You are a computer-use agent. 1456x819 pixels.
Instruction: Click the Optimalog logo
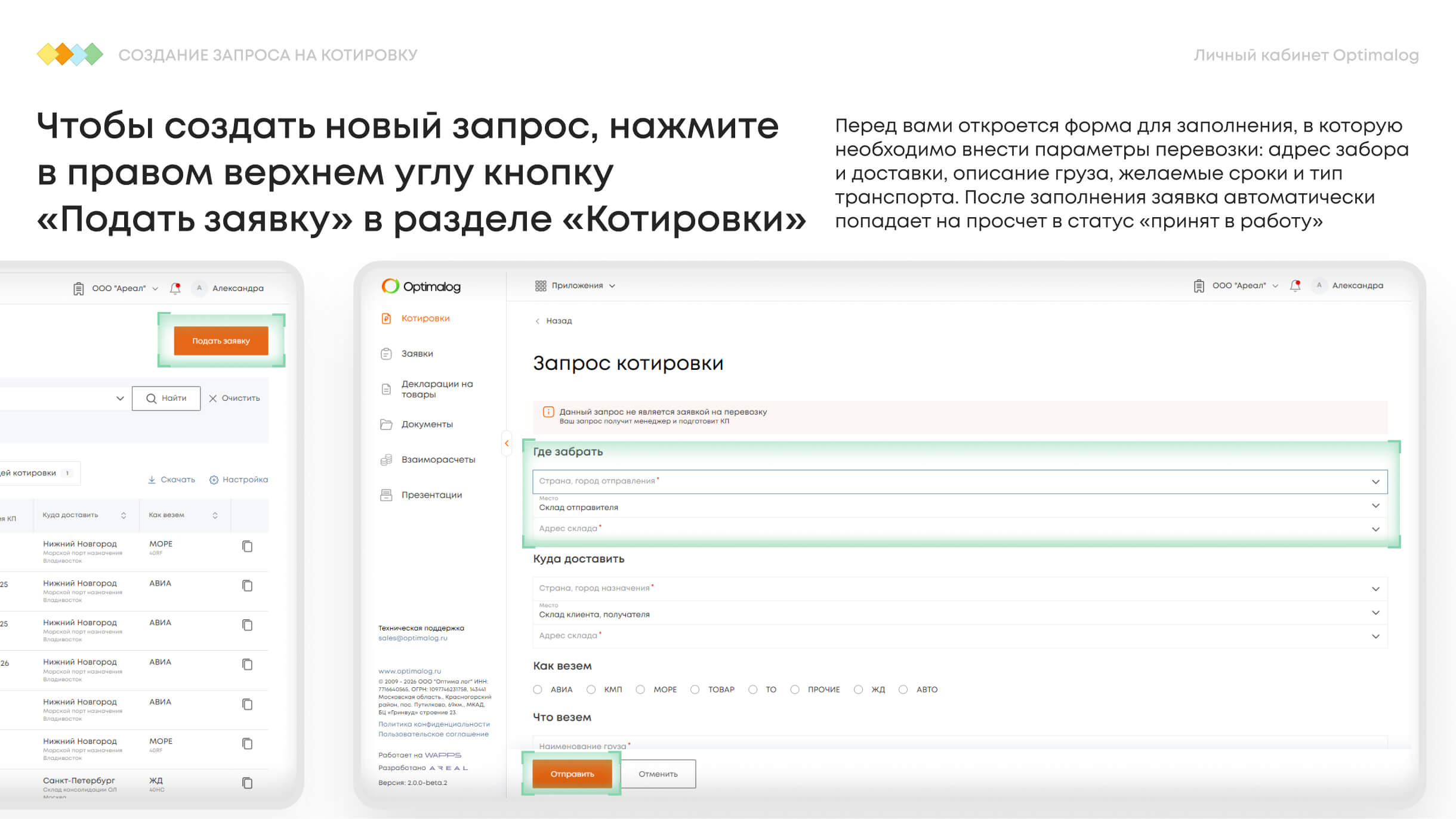click(421, 286)
